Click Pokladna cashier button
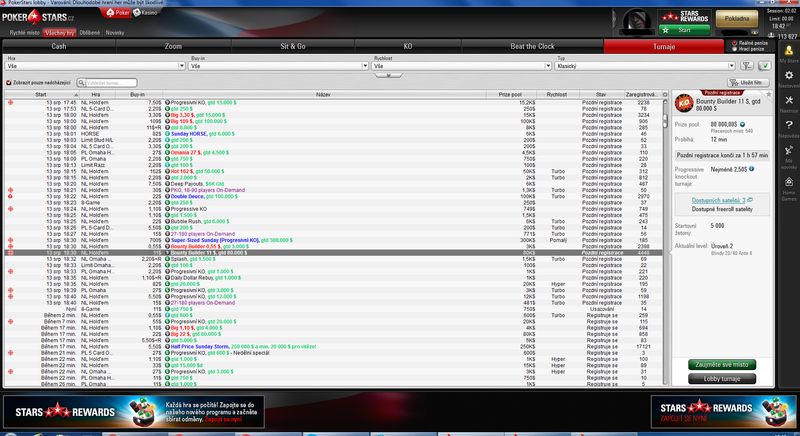This screenshot has height=436, width=800. click(737, 19)
